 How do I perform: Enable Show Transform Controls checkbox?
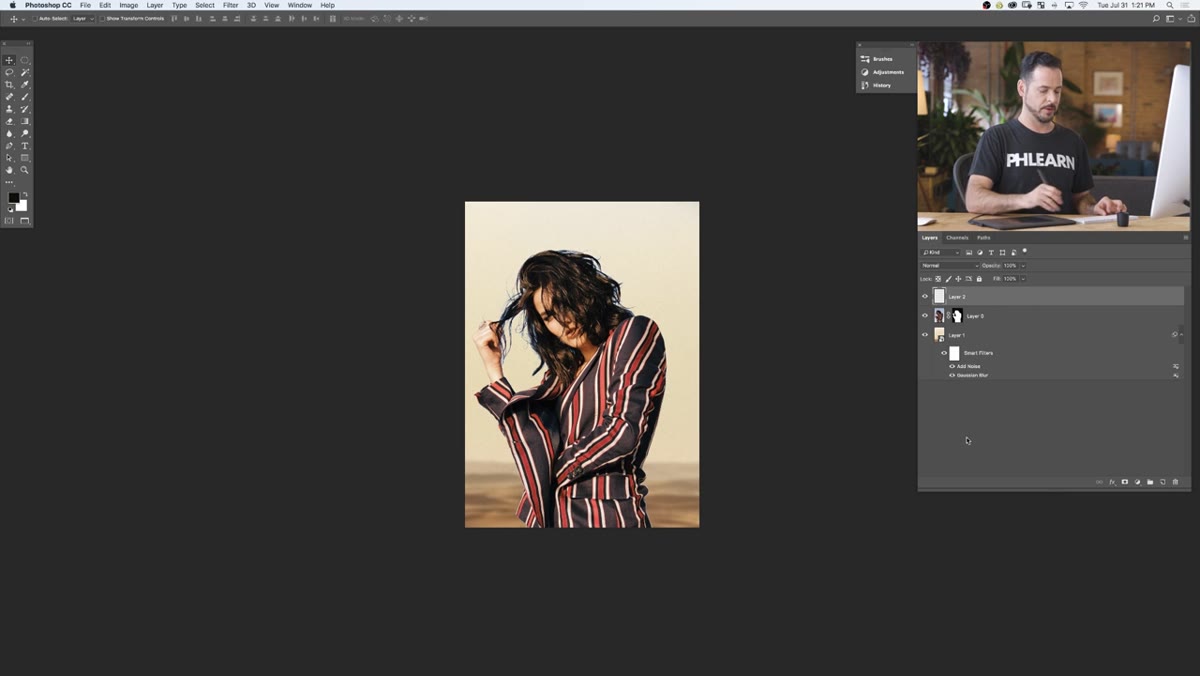102,19
